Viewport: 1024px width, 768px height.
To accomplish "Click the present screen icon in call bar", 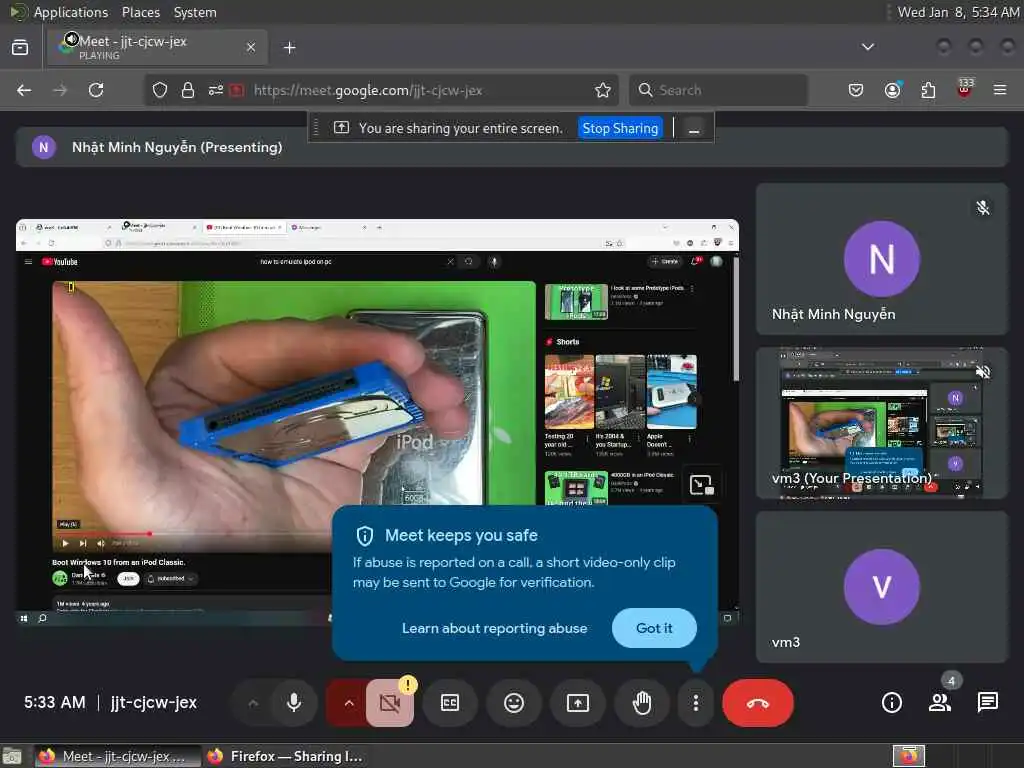I will click(578, 703).
